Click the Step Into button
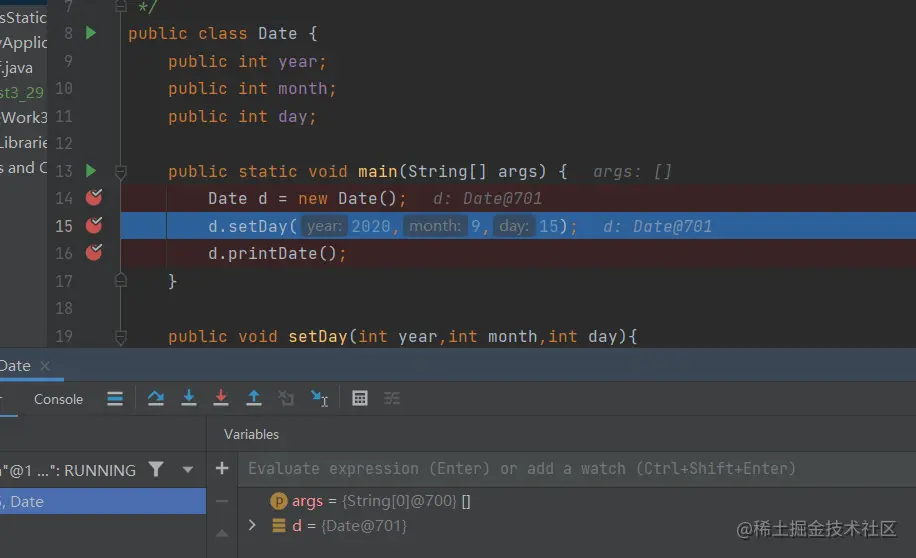The image size is (916, 558). pyautogui.click(x=189, y=398)
